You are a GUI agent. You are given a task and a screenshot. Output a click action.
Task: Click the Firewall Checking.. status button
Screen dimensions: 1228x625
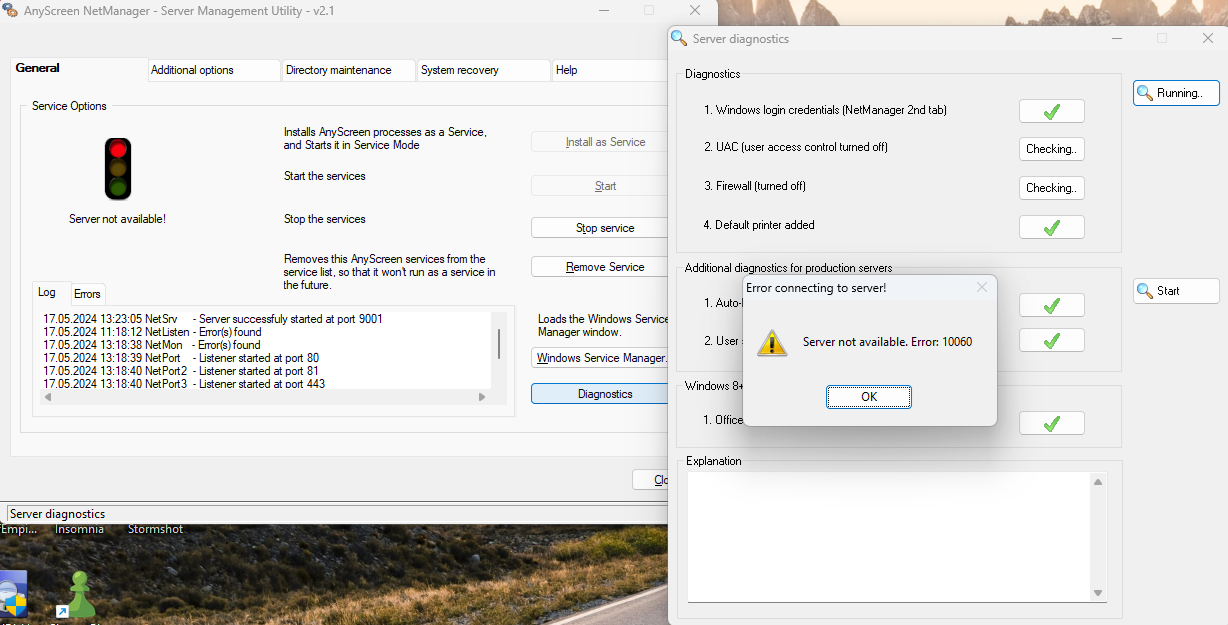(x=1051, y=188)
